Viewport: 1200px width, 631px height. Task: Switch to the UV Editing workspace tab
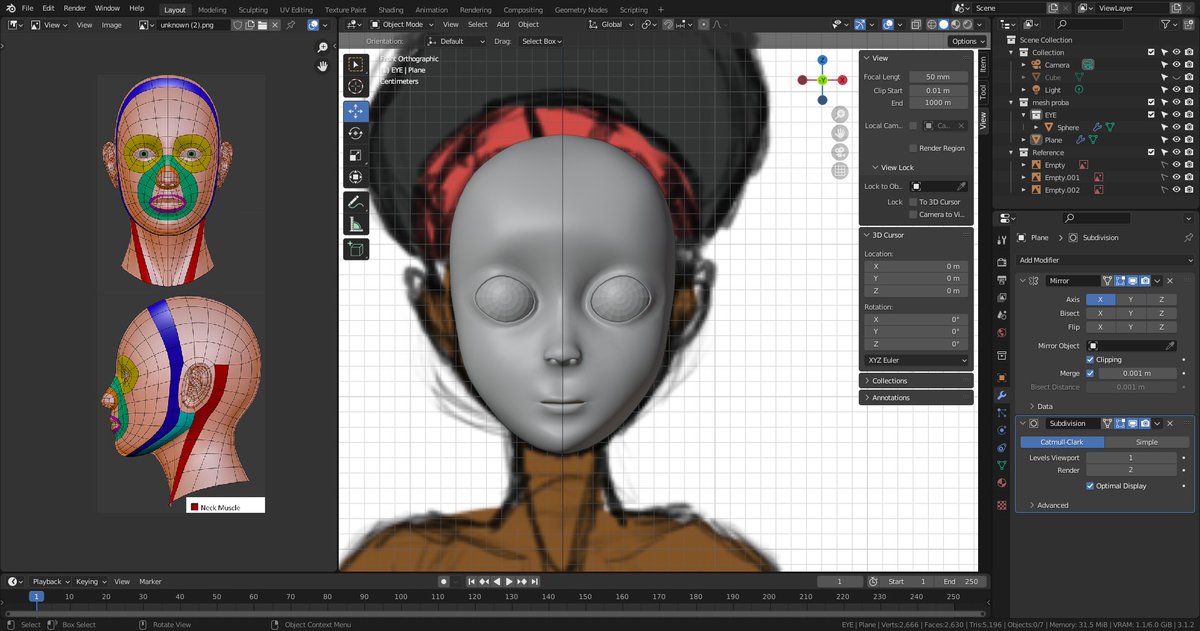[296, 9]
